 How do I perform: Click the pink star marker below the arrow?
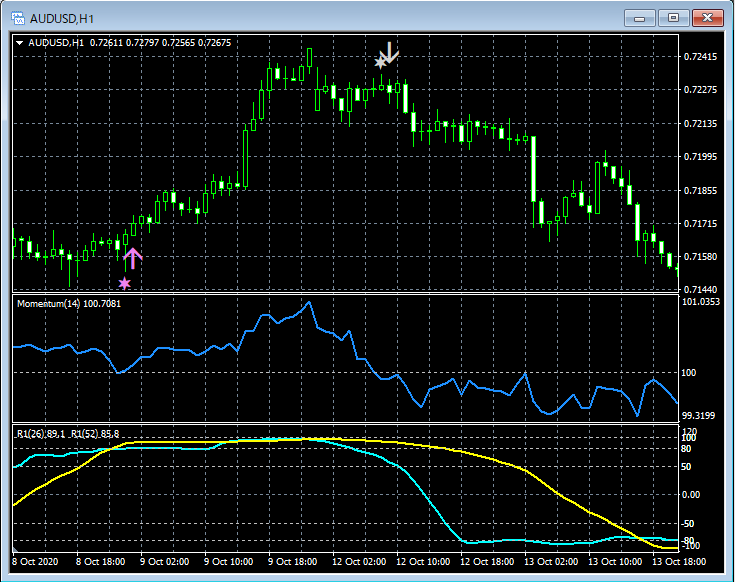[125, 284]
